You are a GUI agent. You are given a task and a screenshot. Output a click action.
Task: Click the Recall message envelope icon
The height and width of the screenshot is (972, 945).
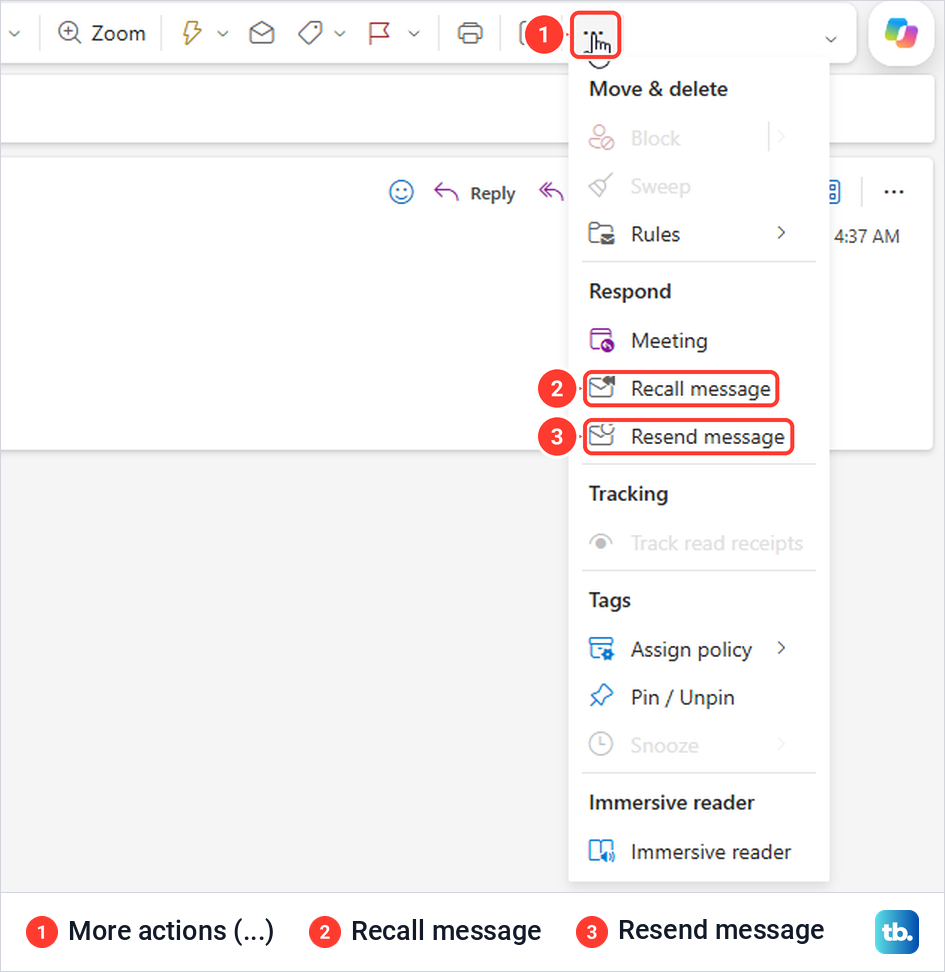pos(601,387)
